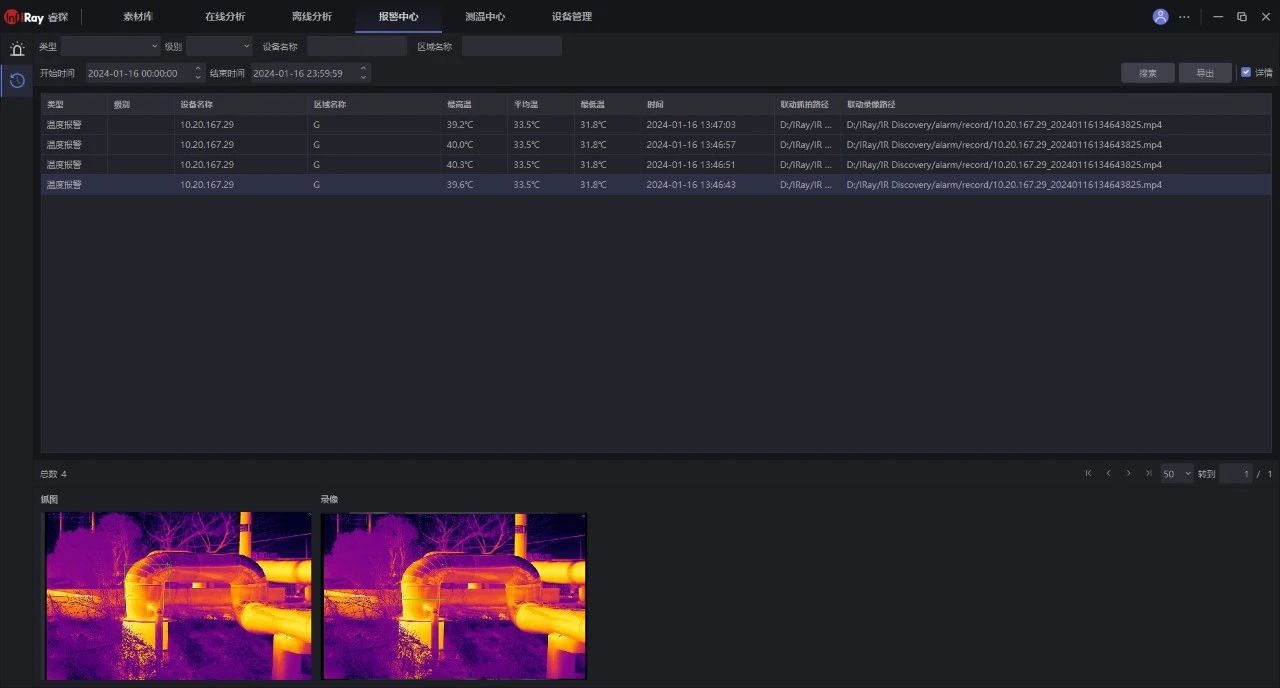
Task: Switch to the 素材库 tab
Action: [138, 17]
